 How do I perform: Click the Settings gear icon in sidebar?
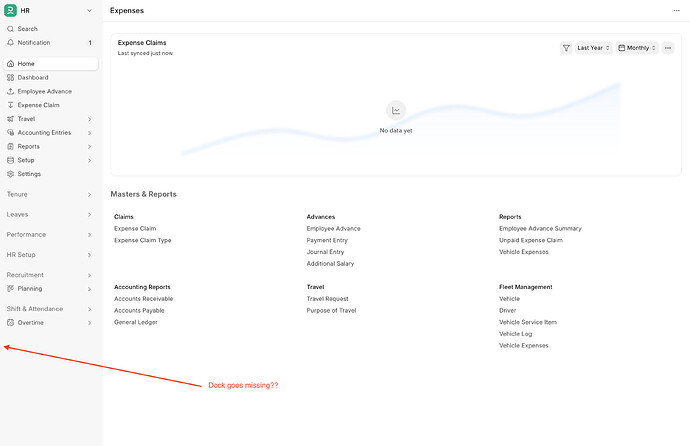pos(11,174)
